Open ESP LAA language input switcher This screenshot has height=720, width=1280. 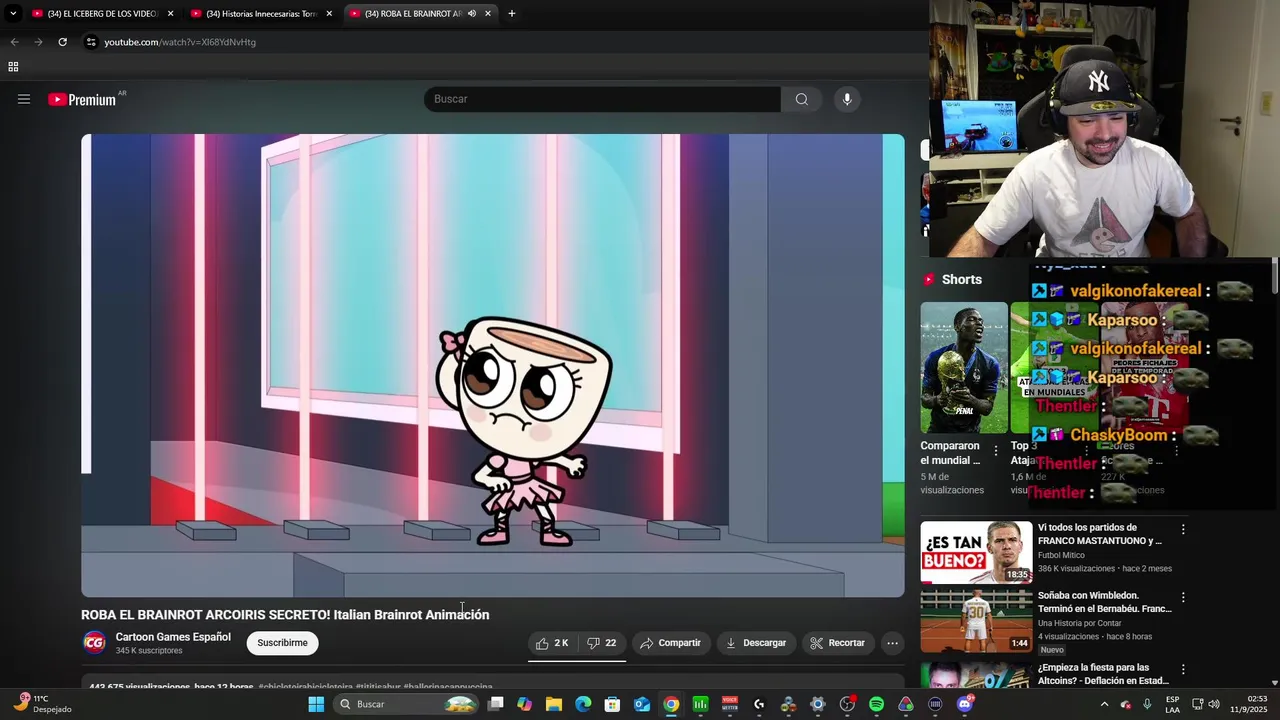click(x=1173, y=704)
